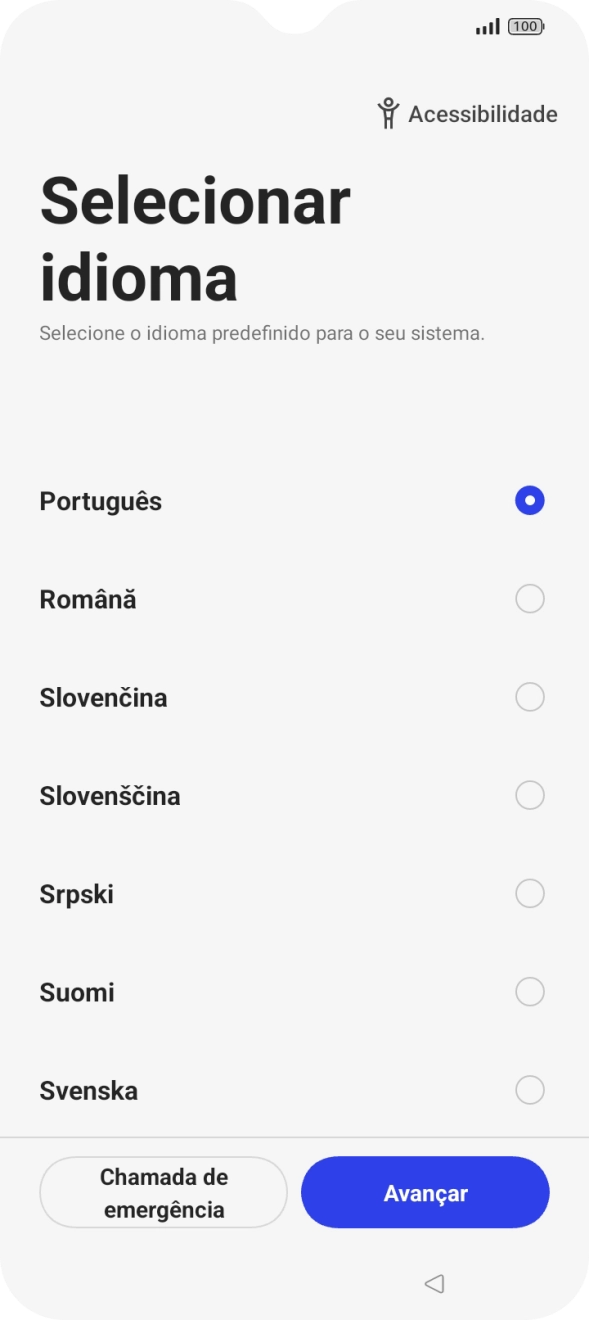Start a Chamada de emergência
The image size is (589, 1320).
click(x=163, y=1192)
